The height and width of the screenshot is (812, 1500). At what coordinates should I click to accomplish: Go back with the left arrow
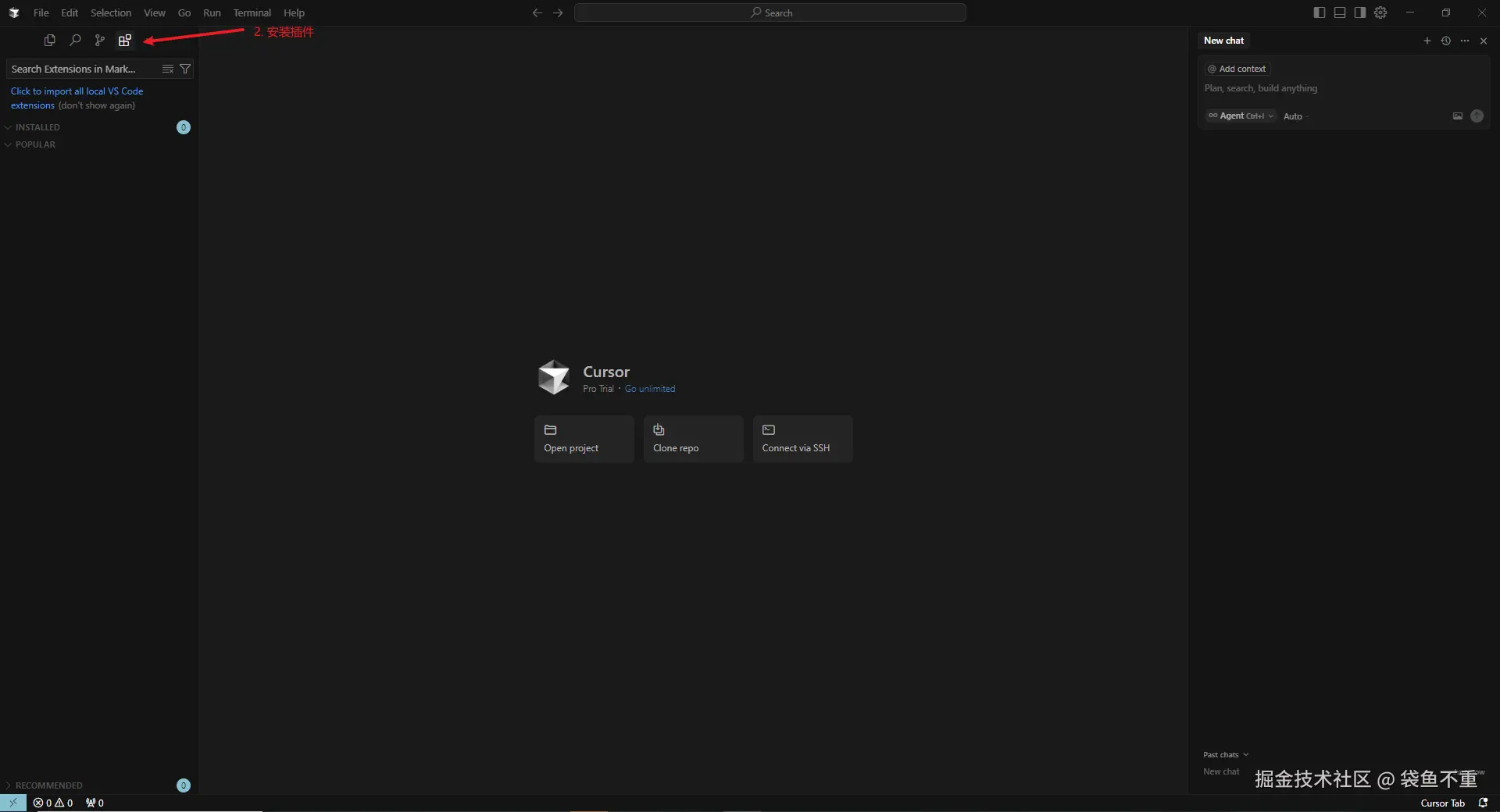[x=537, y=12]
